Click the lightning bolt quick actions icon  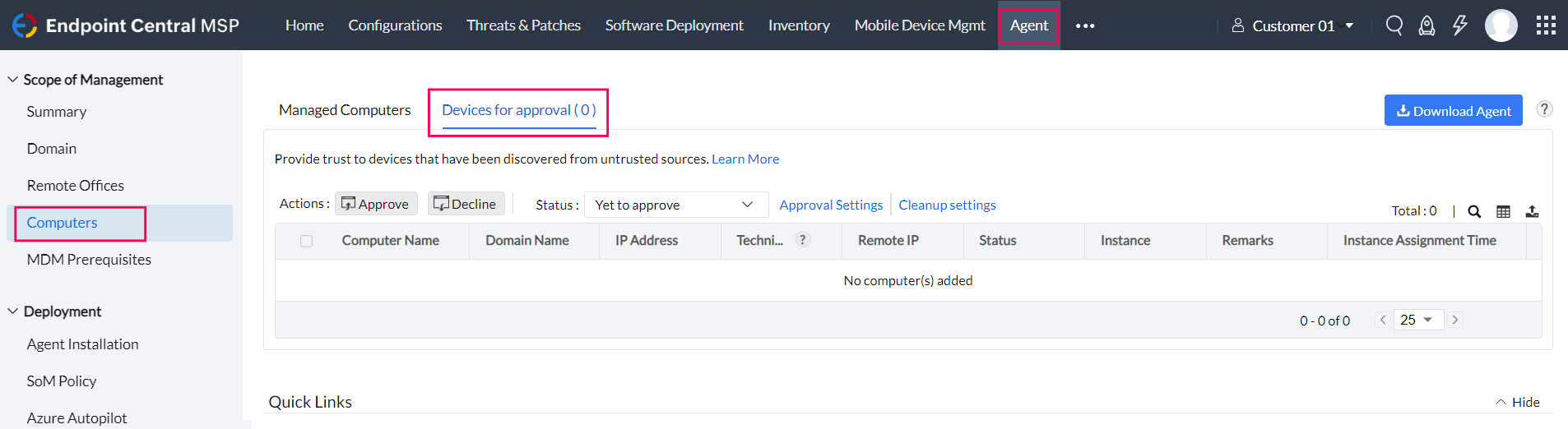pos(1459,25)
